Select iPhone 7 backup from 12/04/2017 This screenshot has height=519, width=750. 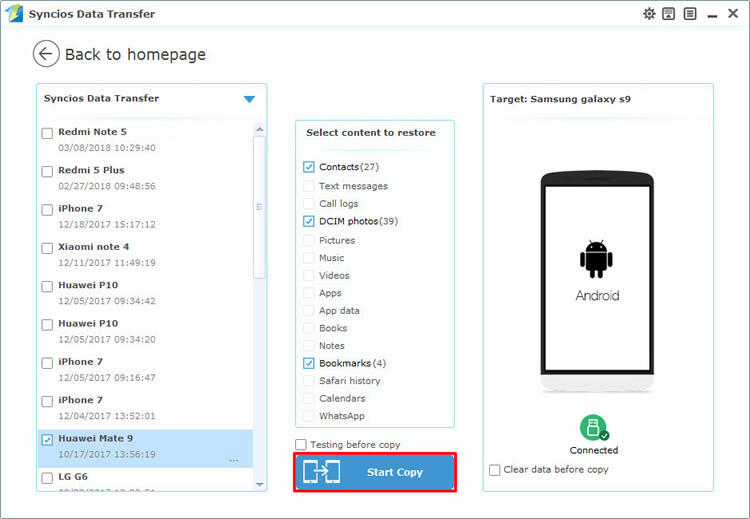[x=47, y=401]
